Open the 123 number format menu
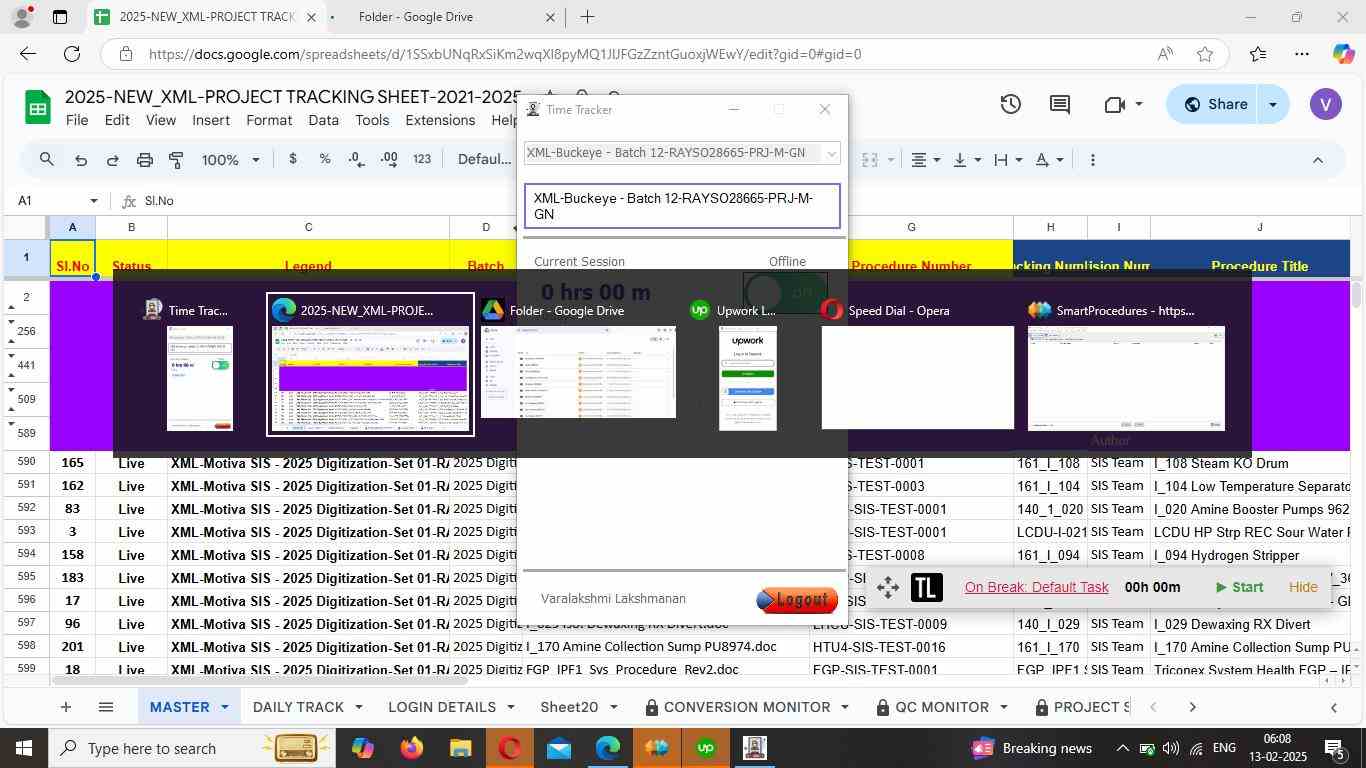This screenshot has width=1366, height=768. coord(422,159)
